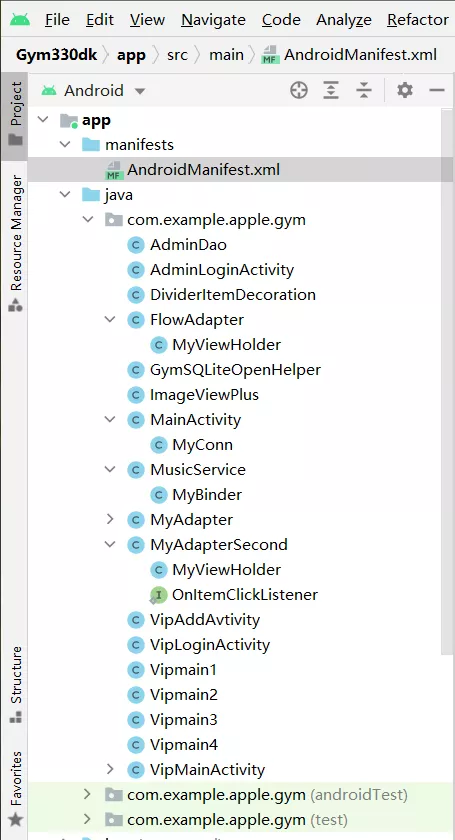Click the app breadcrumb in navigation bar
The width and height of the screenshot is (455, 840).
[131, 55]
